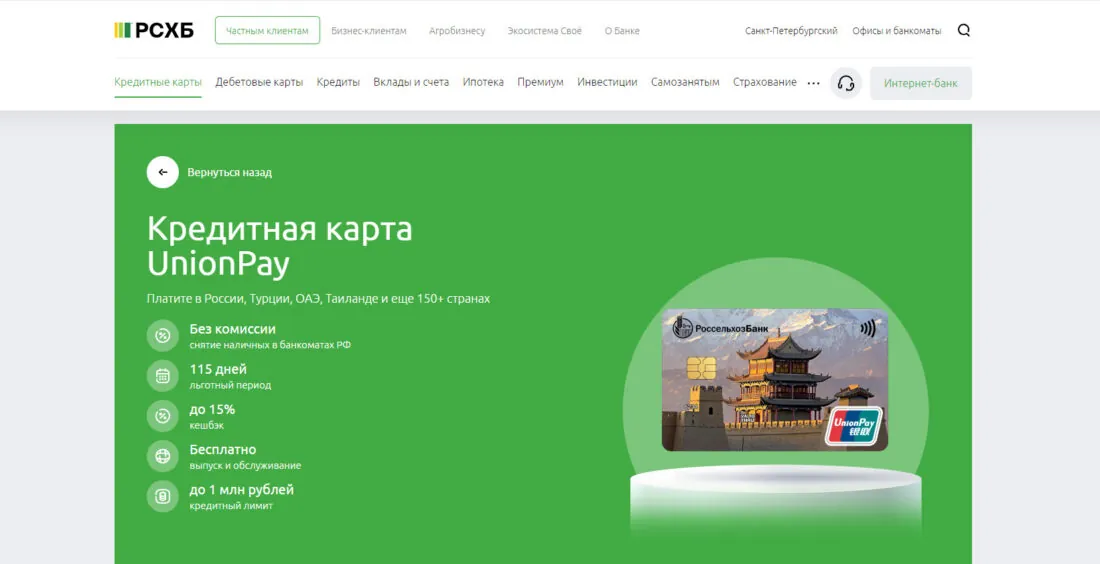Click Вернуться назад link text
The width and height of the screenshot is (1100, 564).
pos(229,173)
